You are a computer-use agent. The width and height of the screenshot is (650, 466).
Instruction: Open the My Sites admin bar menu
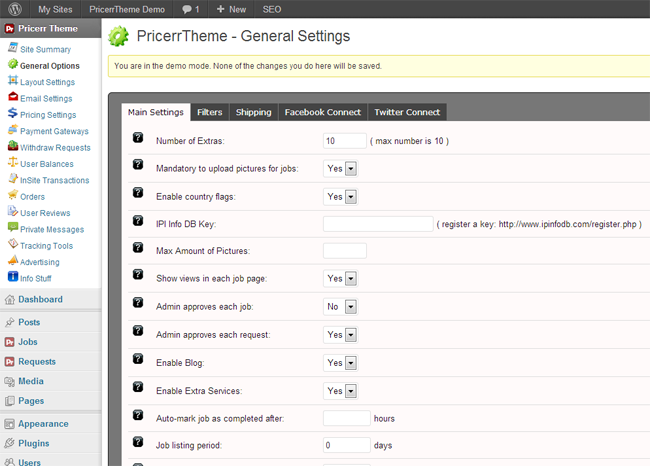(55, 9)
